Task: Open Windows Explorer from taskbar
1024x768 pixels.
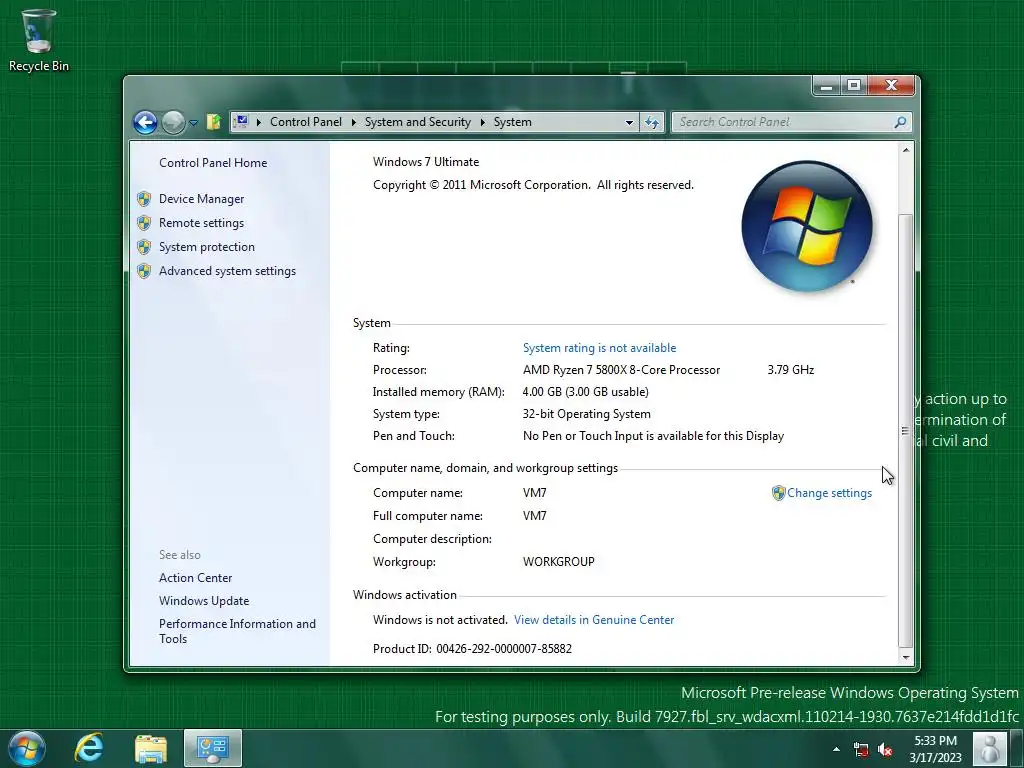Action: [151, 749]
